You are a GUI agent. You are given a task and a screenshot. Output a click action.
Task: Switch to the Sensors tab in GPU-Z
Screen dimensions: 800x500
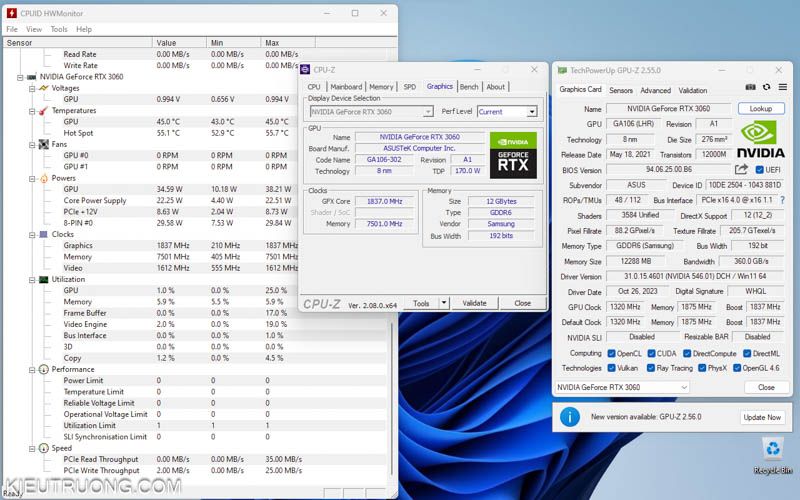[x=621, y=90]
